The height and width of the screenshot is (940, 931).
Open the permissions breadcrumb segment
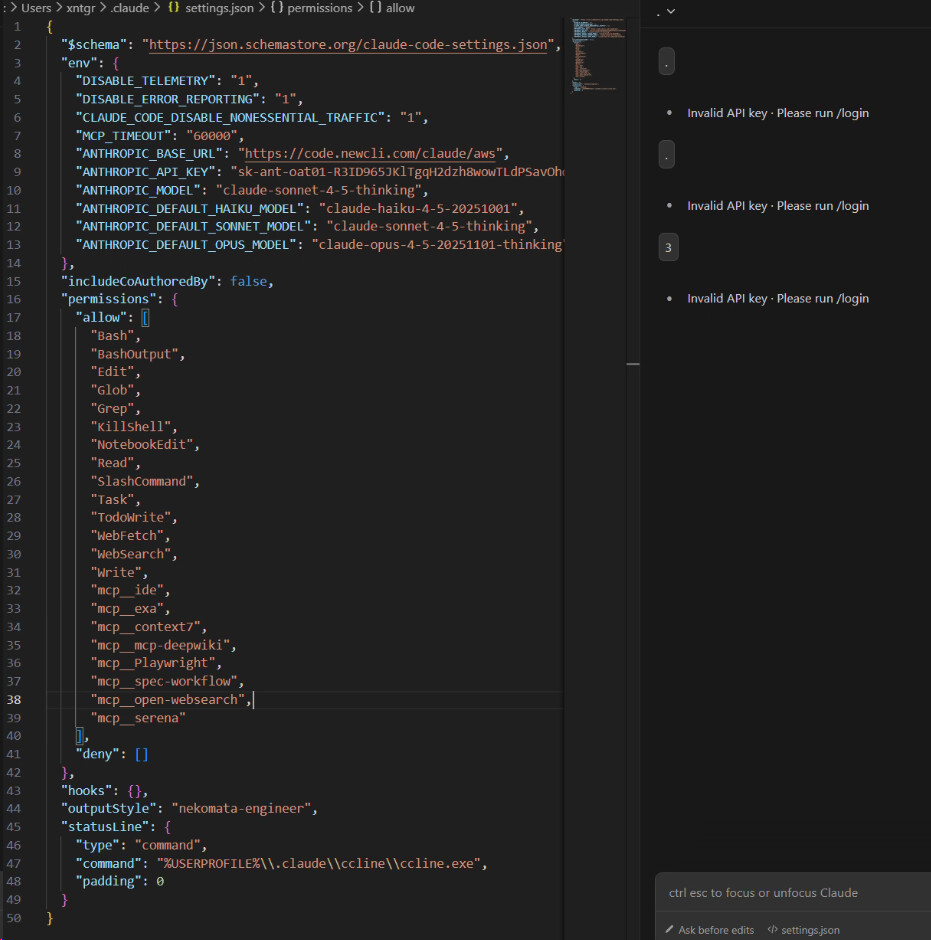pos(320,8)
